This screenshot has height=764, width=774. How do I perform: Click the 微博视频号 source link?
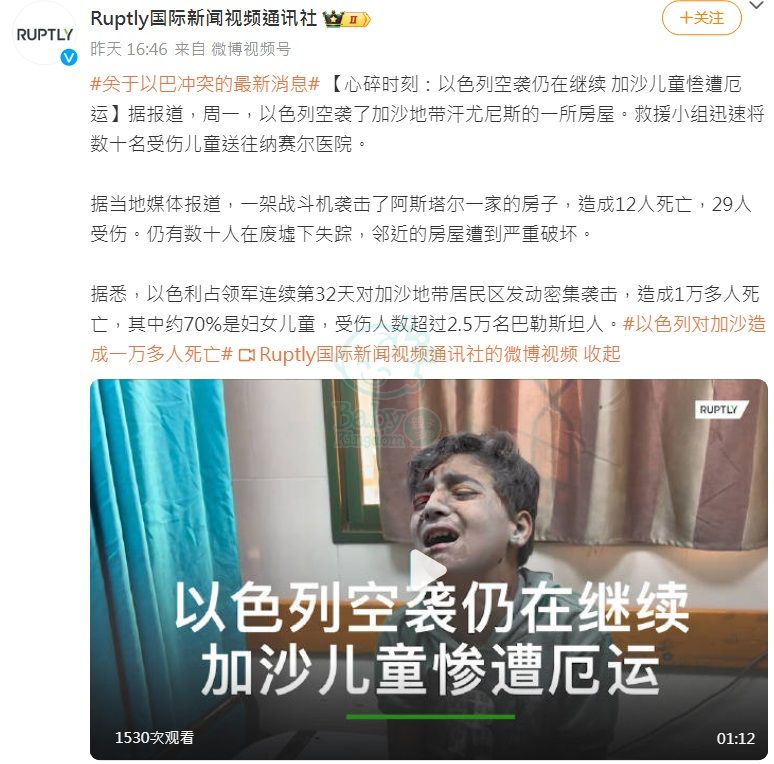[251, 49]
